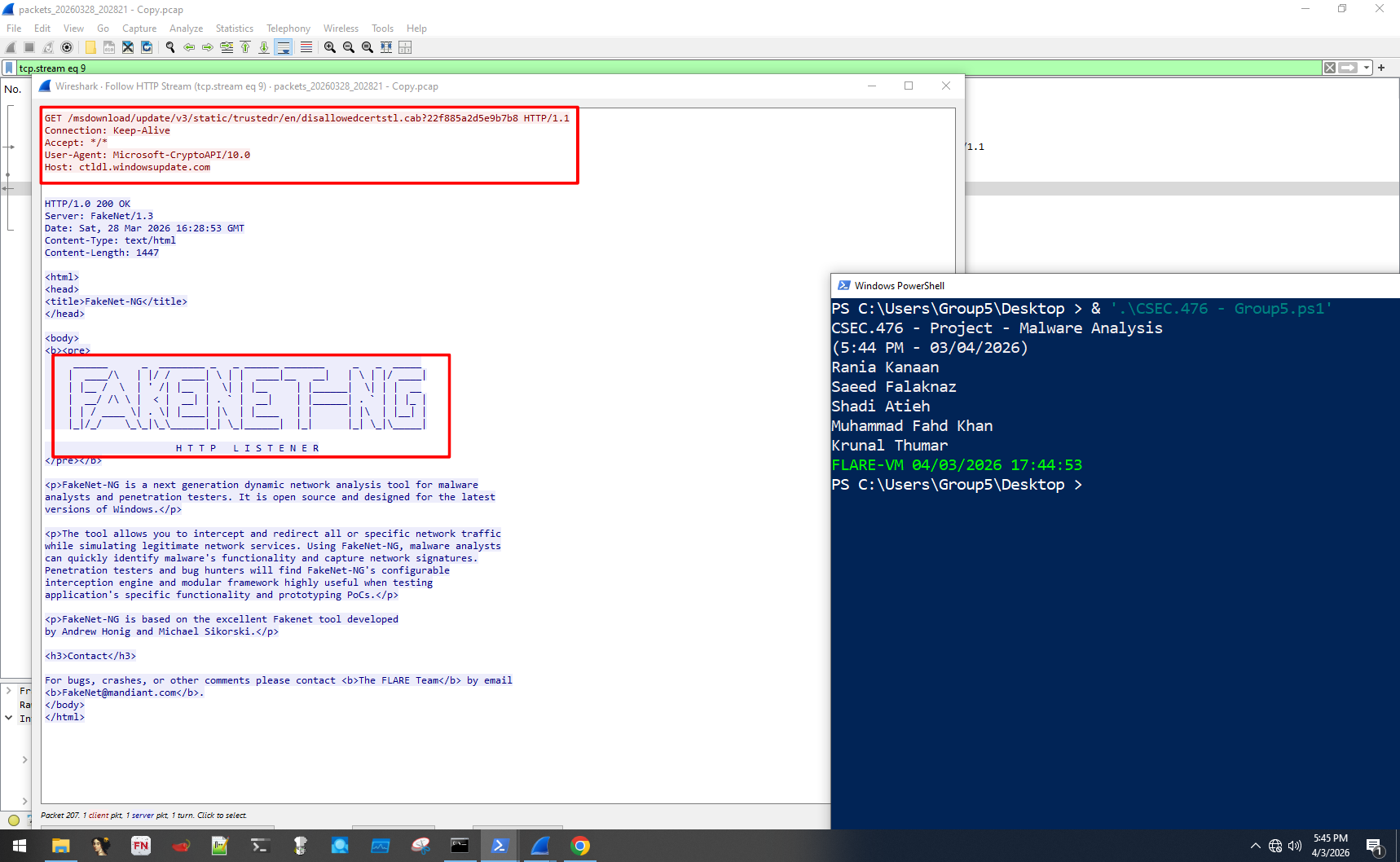This screenshot has width=1400, height=862.
Task: Open saved filter bookmarks
Action: pos(10,68)
